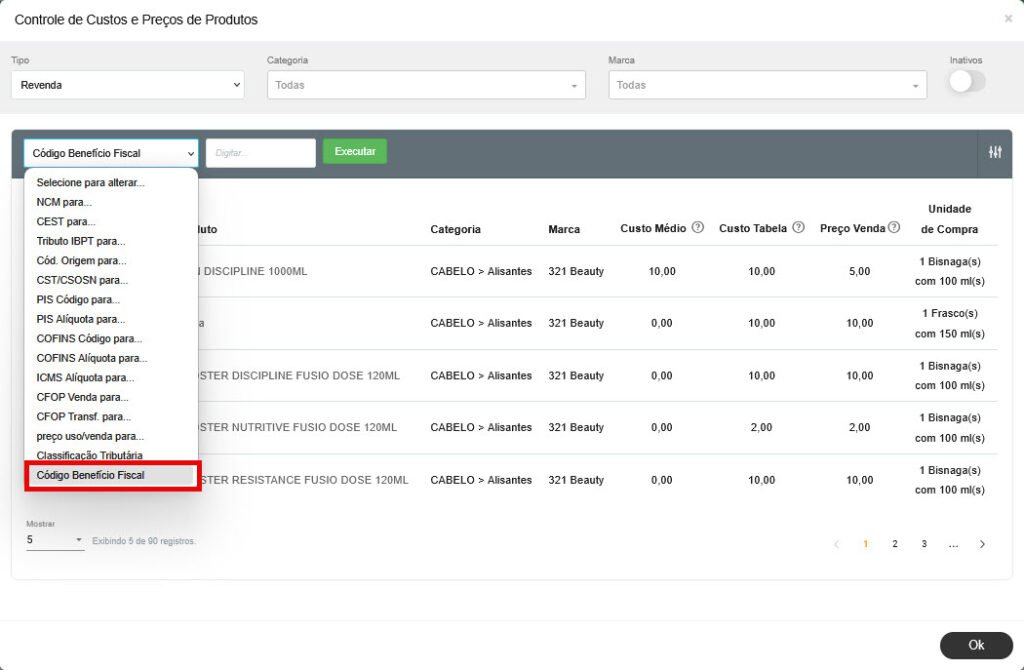Select 'NCM para...' option

(x=64, y=202)
